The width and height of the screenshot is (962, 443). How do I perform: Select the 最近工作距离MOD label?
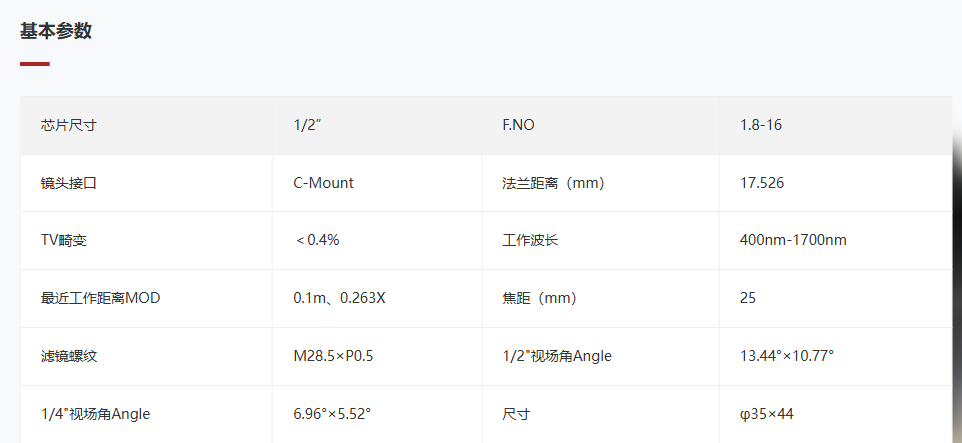(x=100, y=298)
